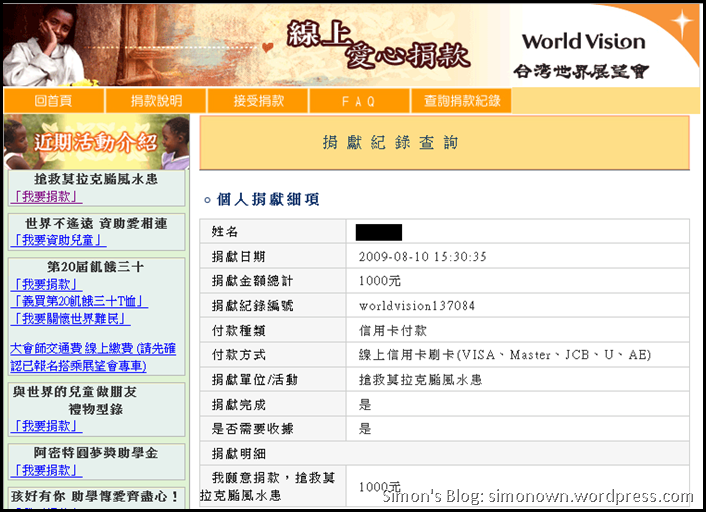The height and width of the screenshot is (512, 706).
Task: Click the 姓名 field label
Action: (225, 231)
